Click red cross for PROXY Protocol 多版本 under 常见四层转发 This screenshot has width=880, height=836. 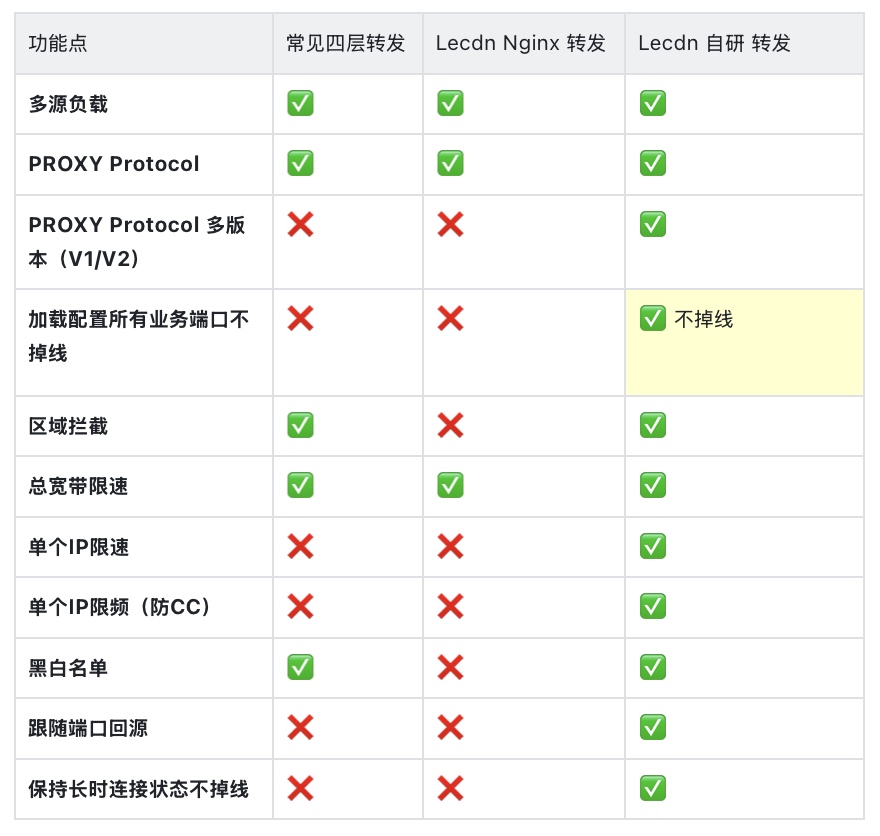300,224
